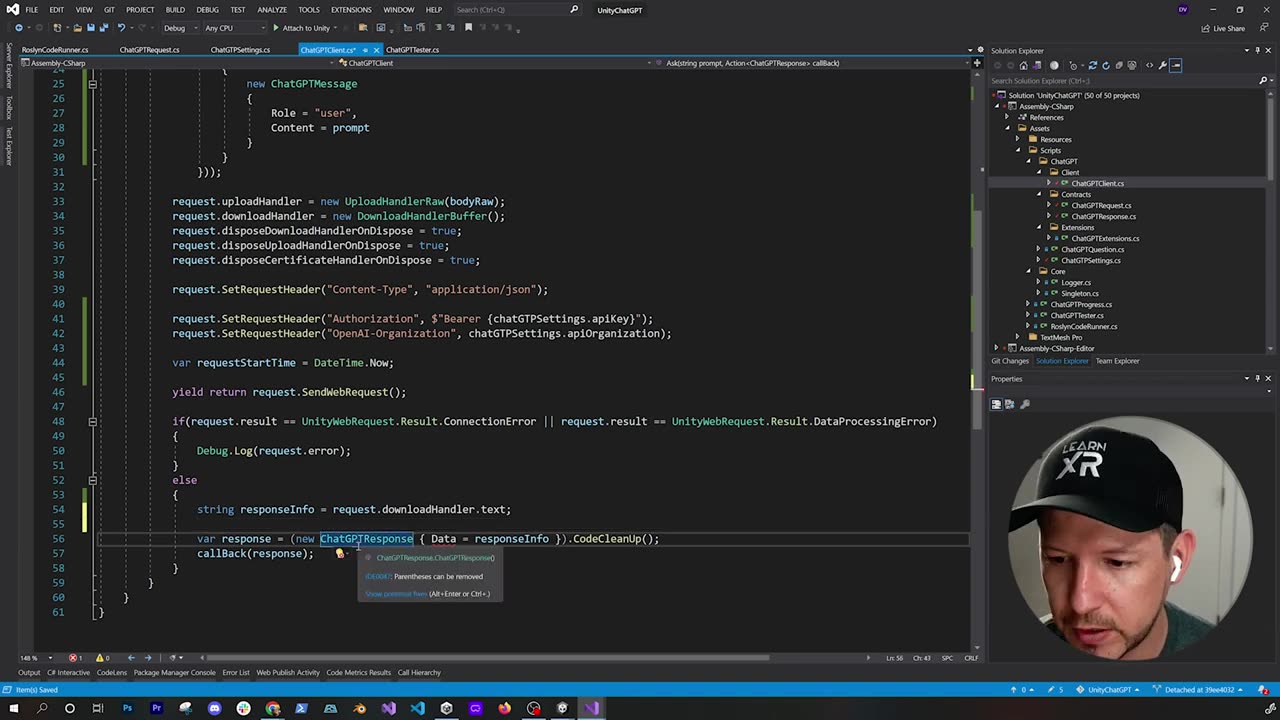Image resolution: width=1280 pixels, height=720 pixels.
Task: Click the Live Share button
Action: tap(1223, 28)
